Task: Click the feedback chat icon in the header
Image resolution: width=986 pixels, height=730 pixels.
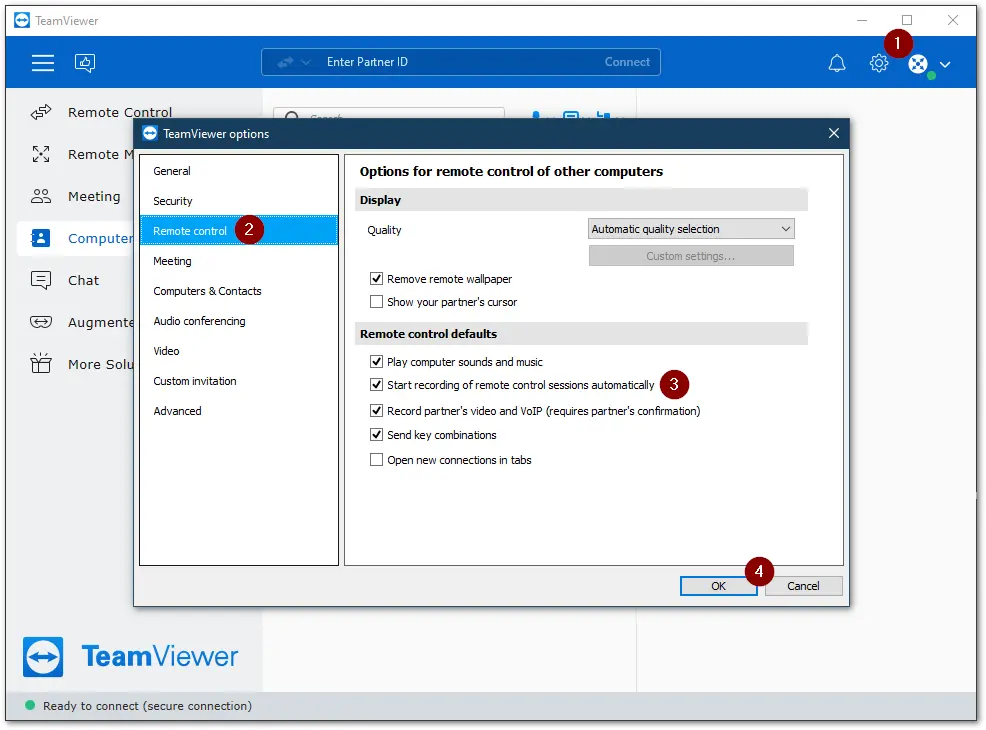Action: (85, 62)
